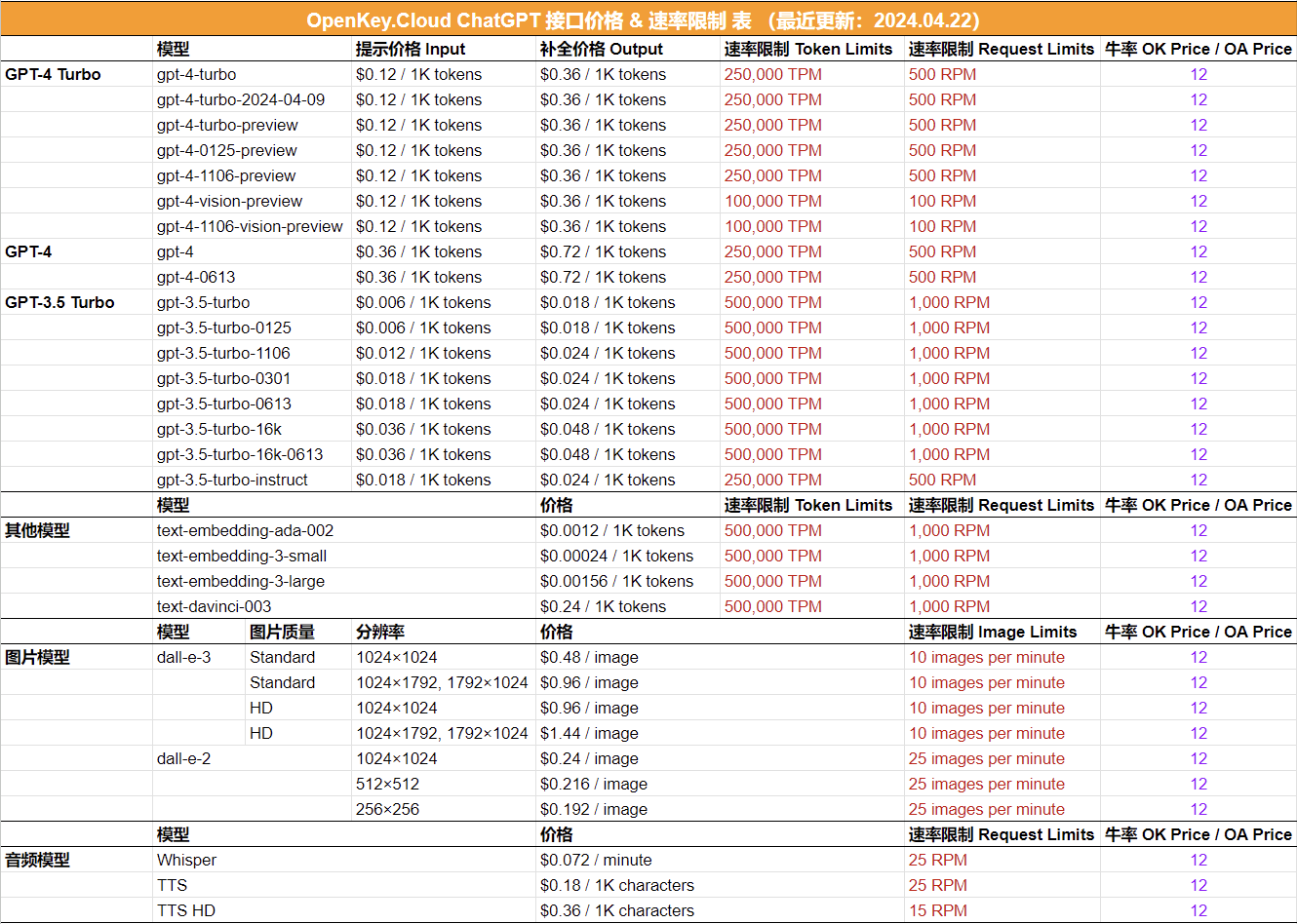Click the text-davinci-003 model cell
This screenshot has height=924, width=1297.
pyautogui.click(x=214, y=606)
